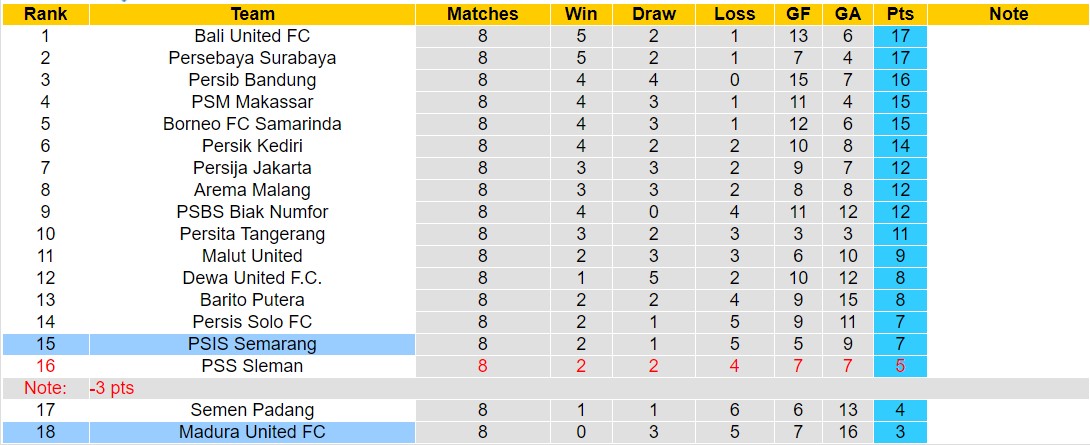The image size is (1090, 445).
Task: Select the Win column header
Action: [x=581, y=14]
